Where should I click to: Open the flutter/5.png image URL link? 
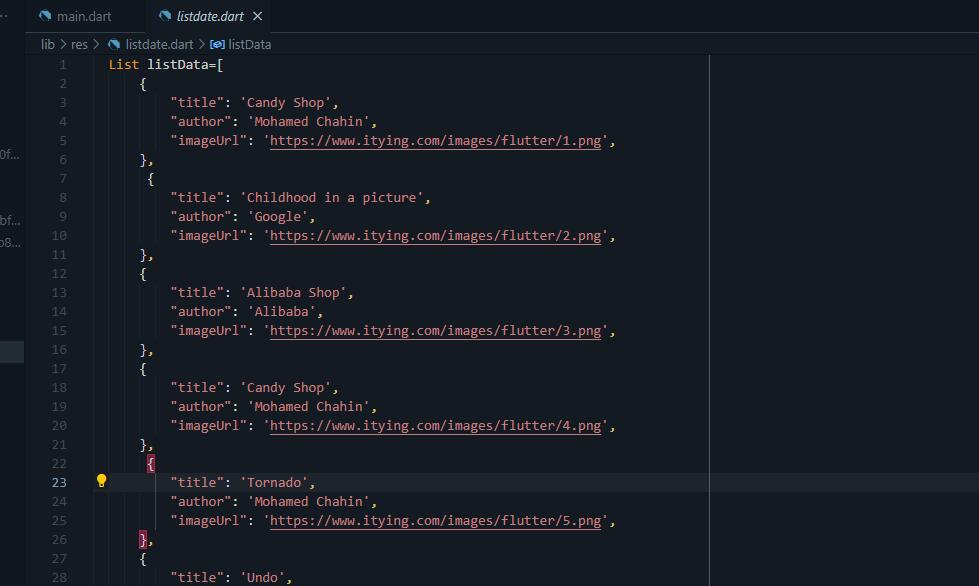click(435, 520)
